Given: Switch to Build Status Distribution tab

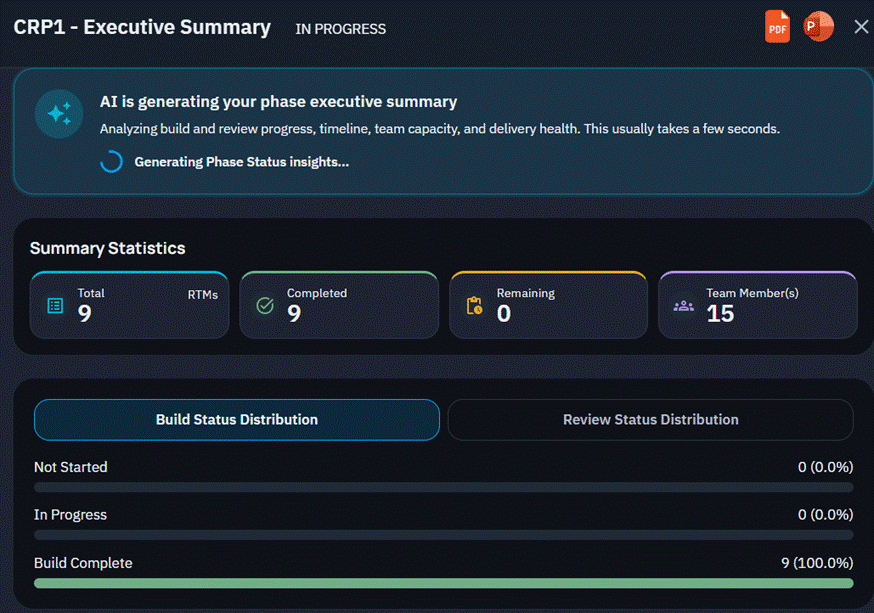Looking at the screenshot, I should [237, 420].
